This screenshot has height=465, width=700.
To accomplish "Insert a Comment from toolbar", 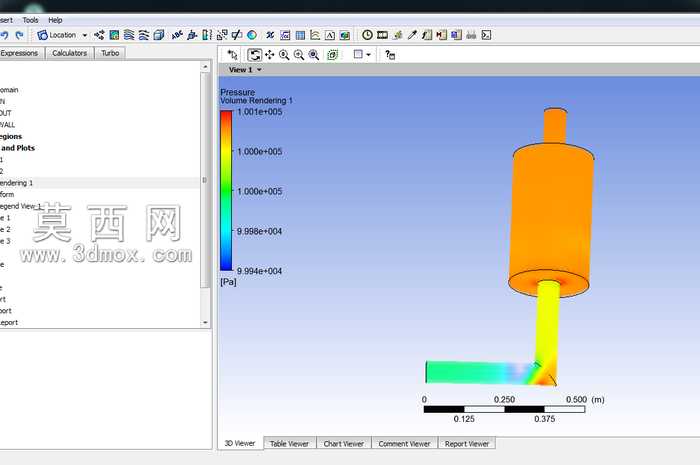I will pyautogui.click(x=330, y=35).
